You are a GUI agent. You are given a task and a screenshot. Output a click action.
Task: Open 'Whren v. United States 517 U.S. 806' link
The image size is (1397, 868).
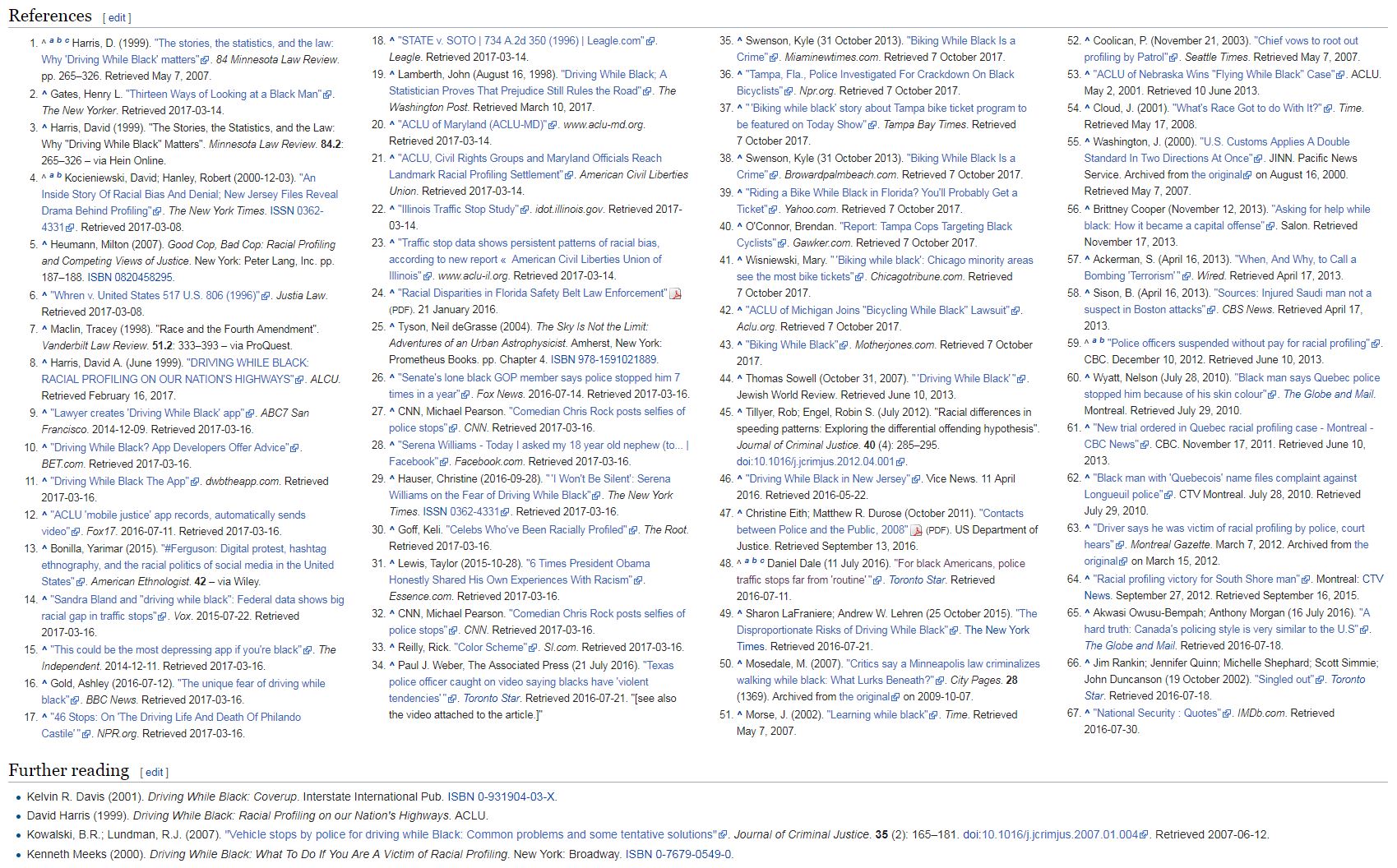(x=155, y=295)
